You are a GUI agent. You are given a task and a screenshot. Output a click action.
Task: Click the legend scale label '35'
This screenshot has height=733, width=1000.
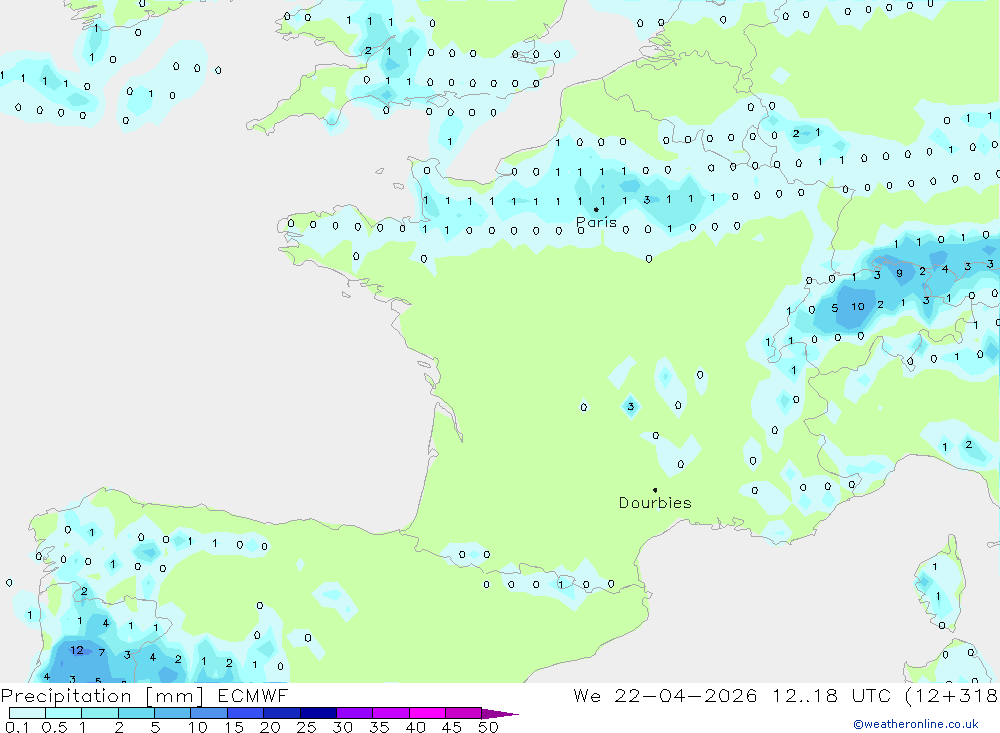click(x=379, y=727)
